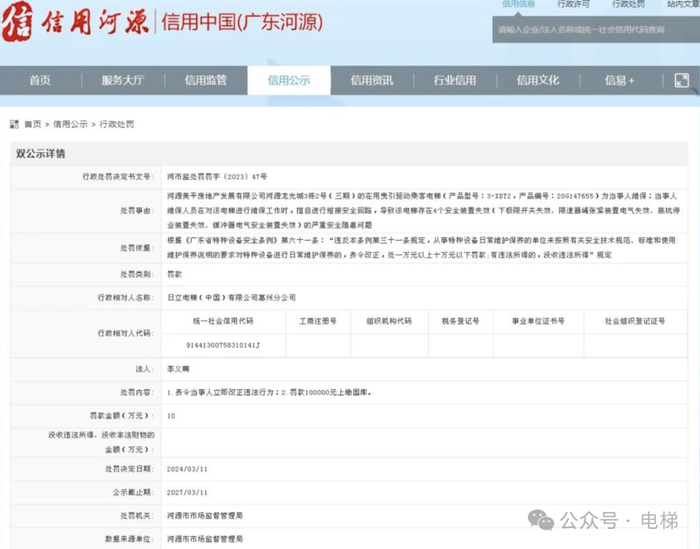This screenshot has height=549, width=700.
Task: Click the 处罚事由 label
Action: (x=137, y=210)
